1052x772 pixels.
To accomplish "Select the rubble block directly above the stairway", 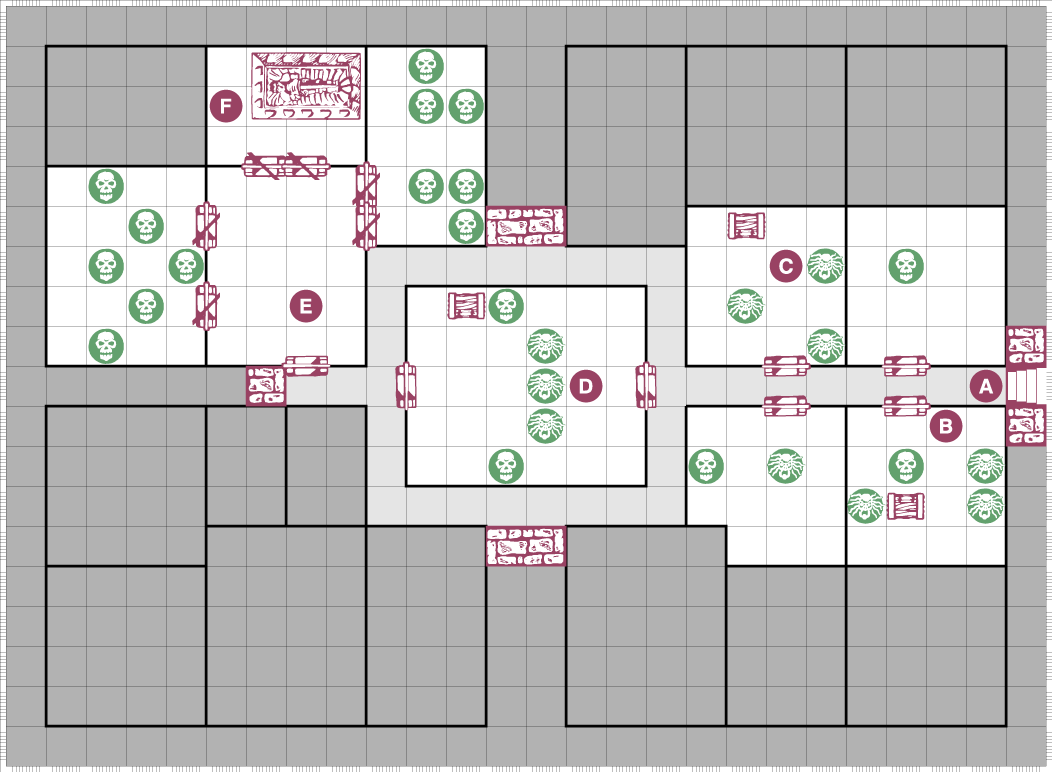I will click(x=1026, y=346).
